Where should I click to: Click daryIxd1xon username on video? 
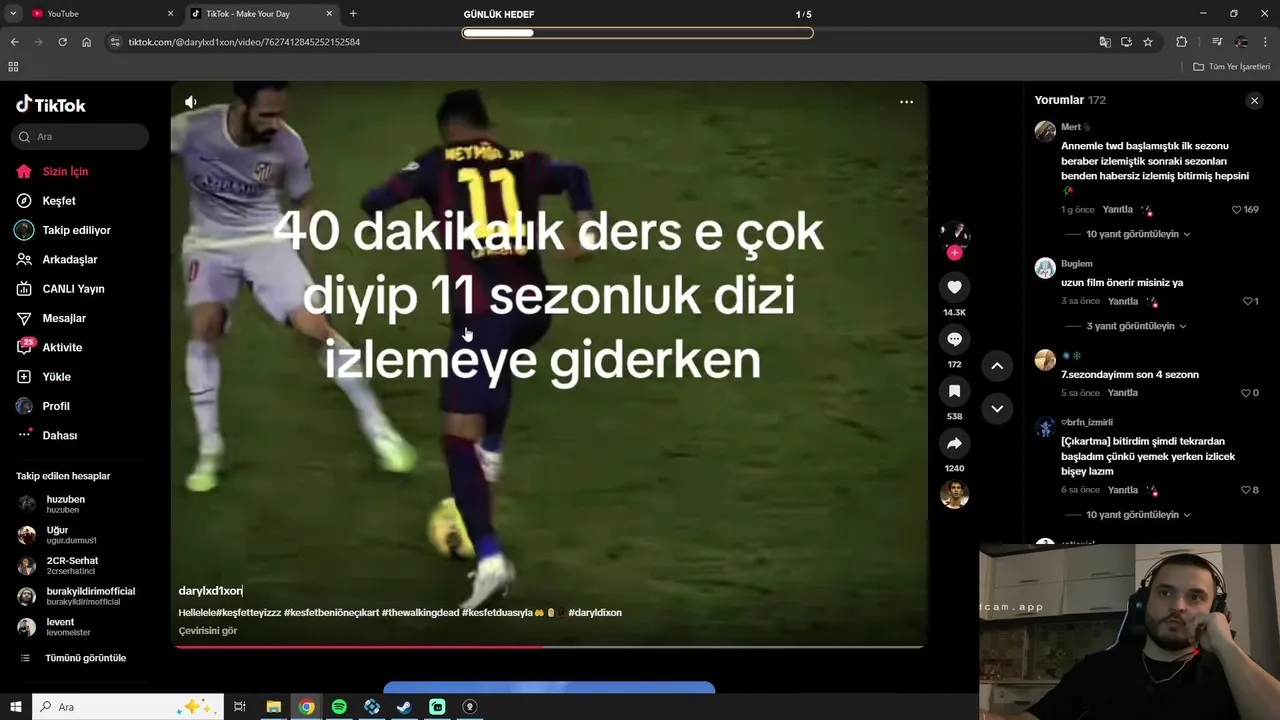click(x=211, y=591)
